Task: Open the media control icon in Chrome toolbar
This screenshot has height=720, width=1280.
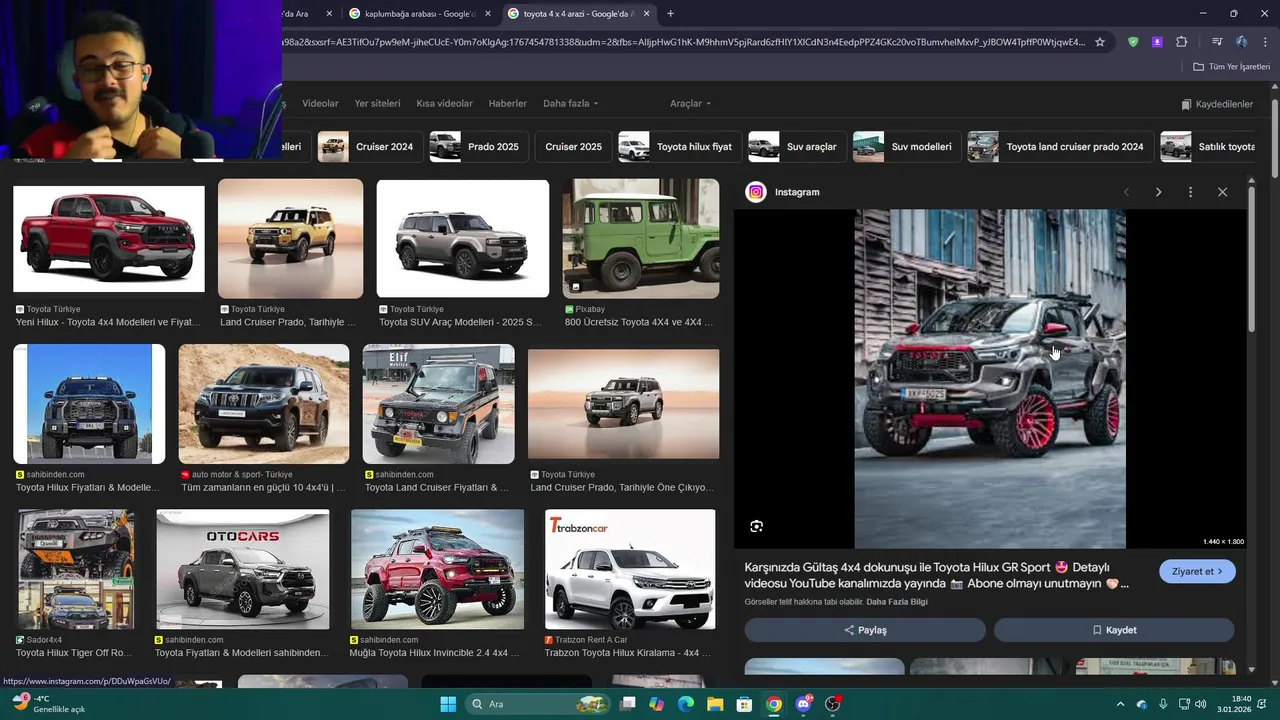Action: 1217,42
